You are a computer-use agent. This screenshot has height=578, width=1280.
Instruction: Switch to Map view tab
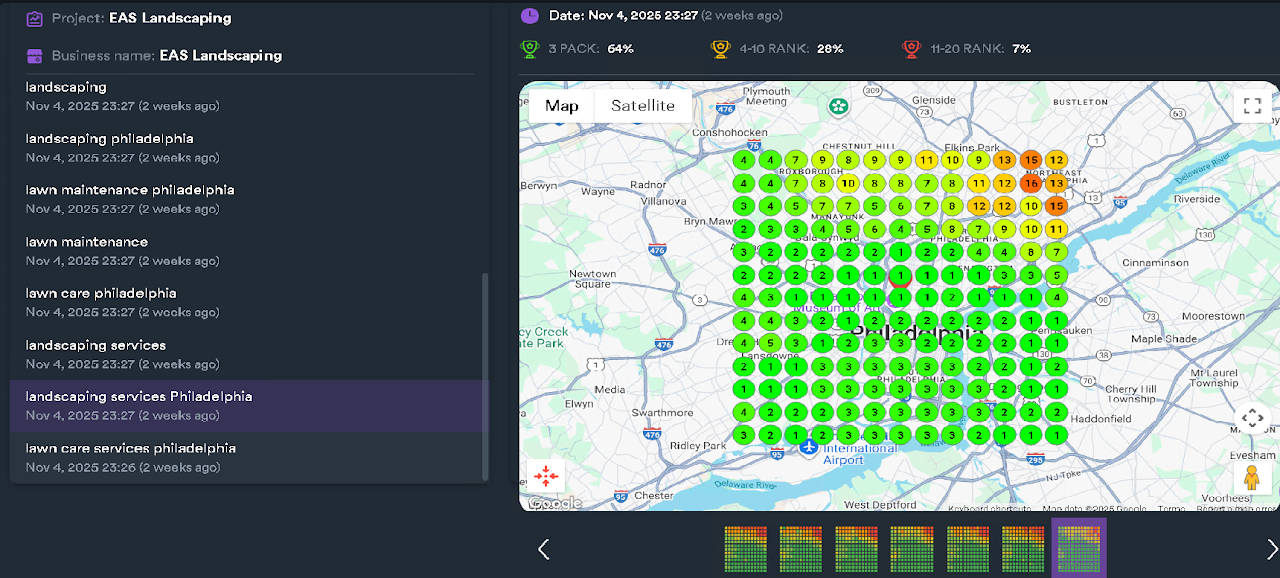pos(562,105)
